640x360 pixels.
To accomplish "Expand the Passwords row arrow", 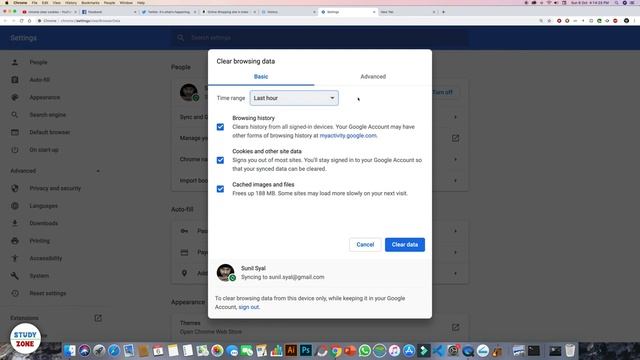I will pos(456,231).
